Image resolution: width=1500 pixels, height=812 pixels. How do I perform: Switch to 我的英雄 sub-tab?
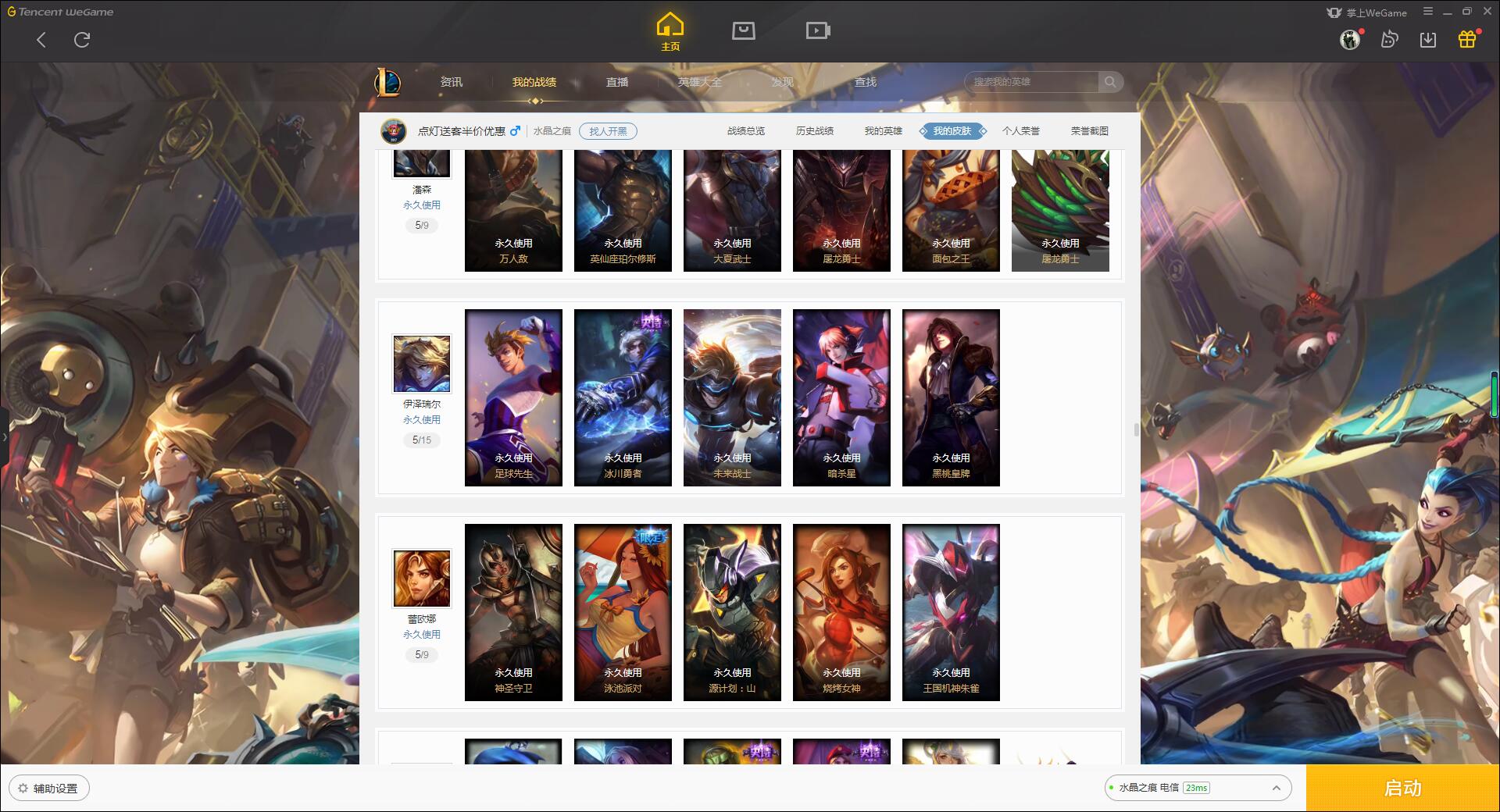[x=883, y=131]
